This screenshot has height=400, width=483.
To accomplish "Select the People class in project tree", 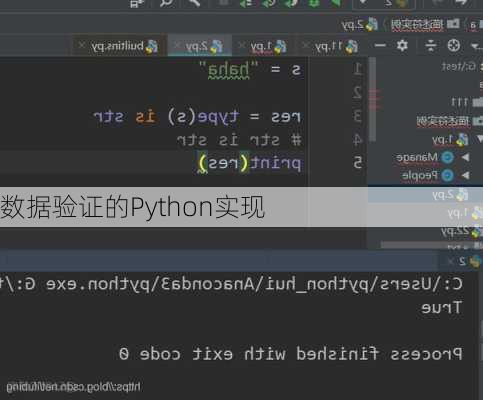I will (428, 175).
